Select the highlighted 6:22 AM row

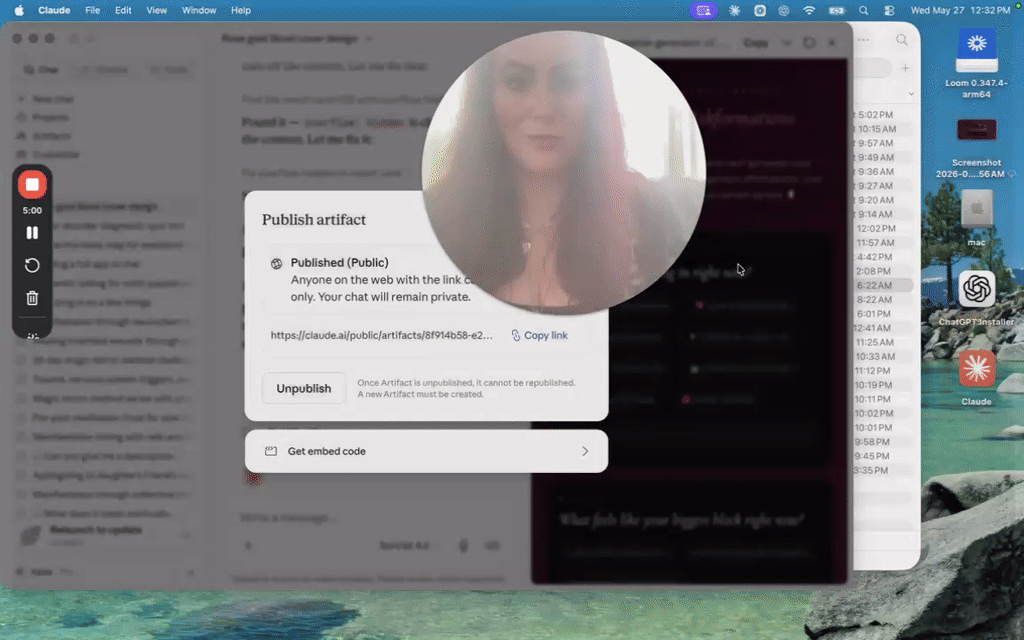pyautogui.click(x=882, y=285)
